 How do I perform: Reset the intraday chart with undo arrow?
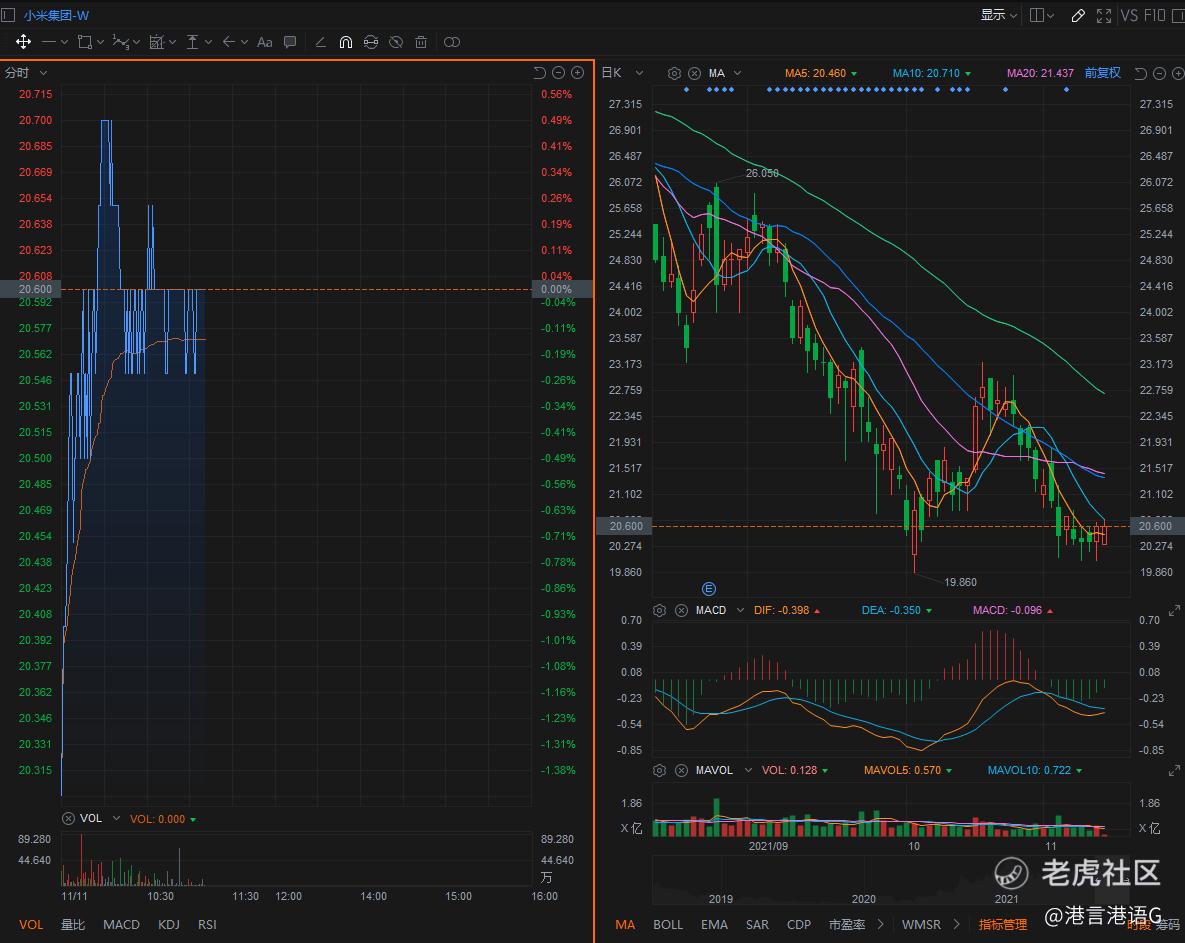[540, 73]
